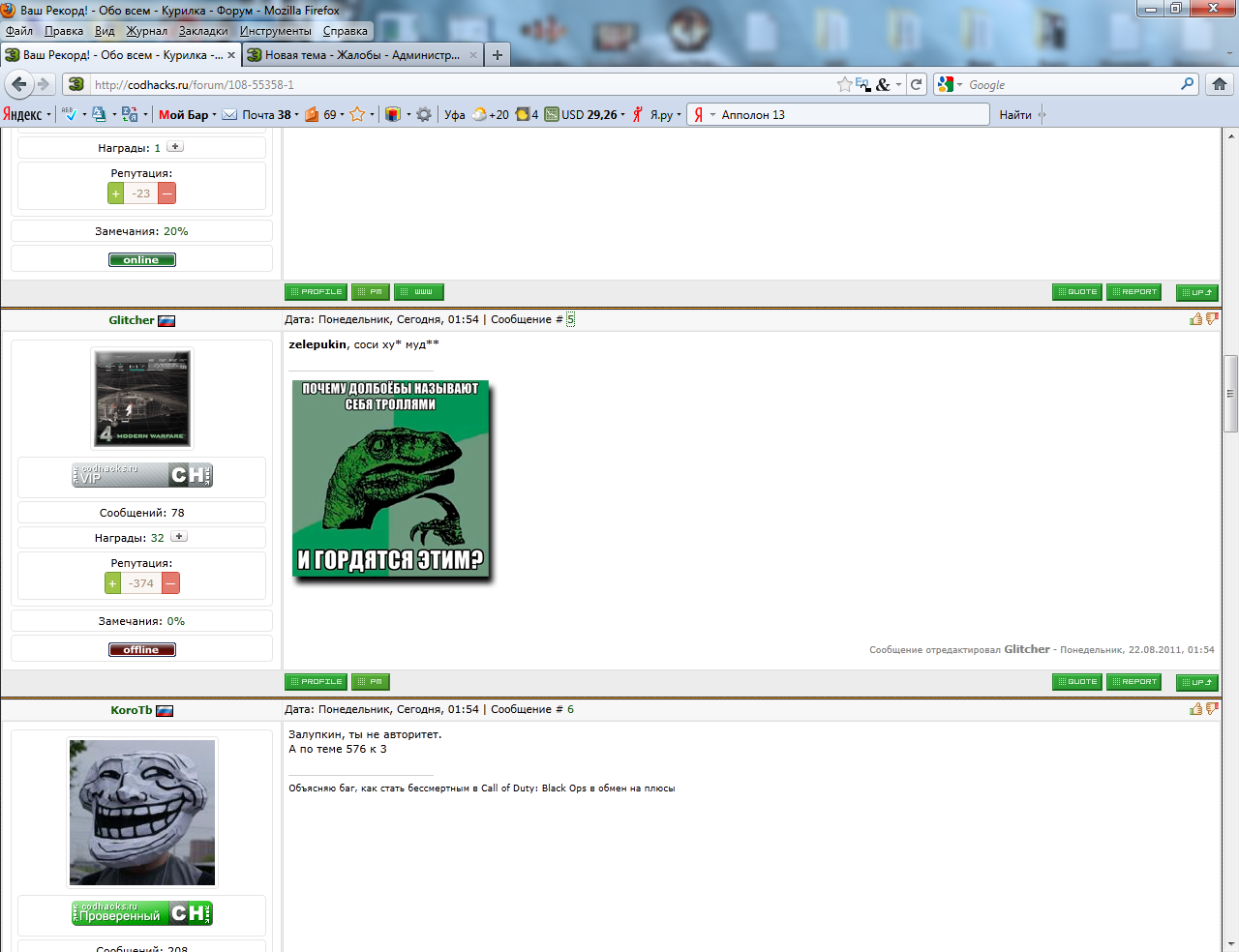Screen dimensions: 1239x952
Task: Expand awards plus next to Награды: 32
Action: tap(179, 537)
